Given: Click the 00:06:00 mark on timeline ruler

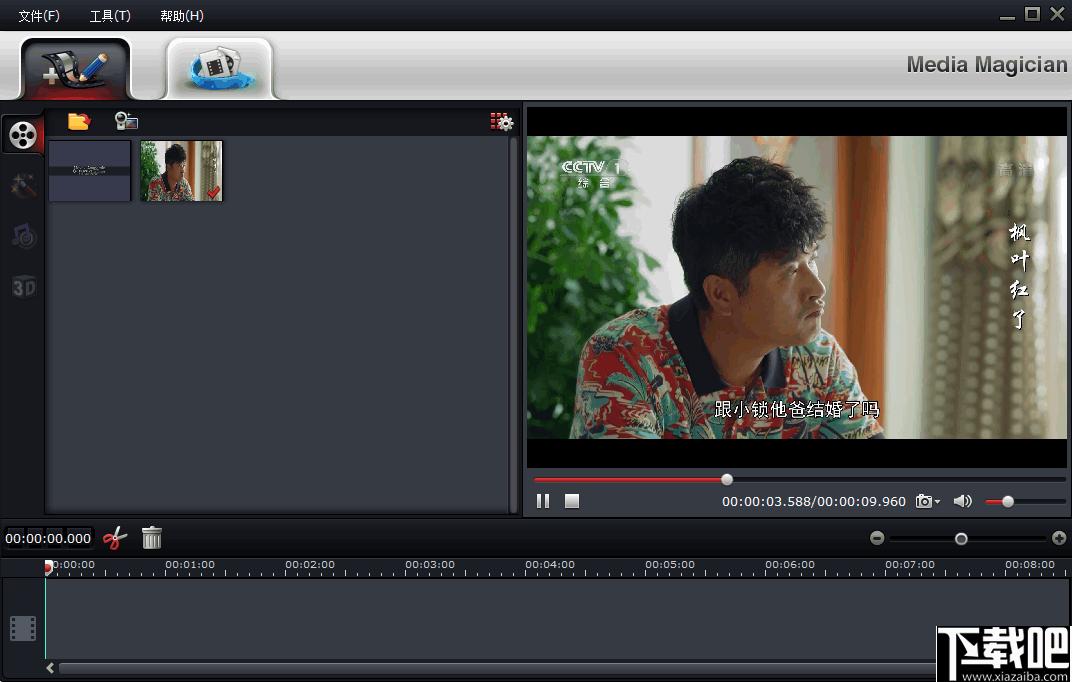Looking at the screenshot, I should point(790,564).
